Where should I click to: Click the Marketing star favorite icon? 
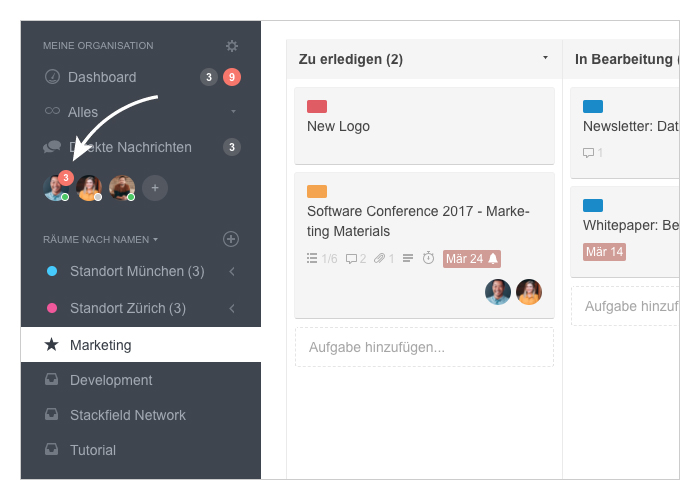51,345
